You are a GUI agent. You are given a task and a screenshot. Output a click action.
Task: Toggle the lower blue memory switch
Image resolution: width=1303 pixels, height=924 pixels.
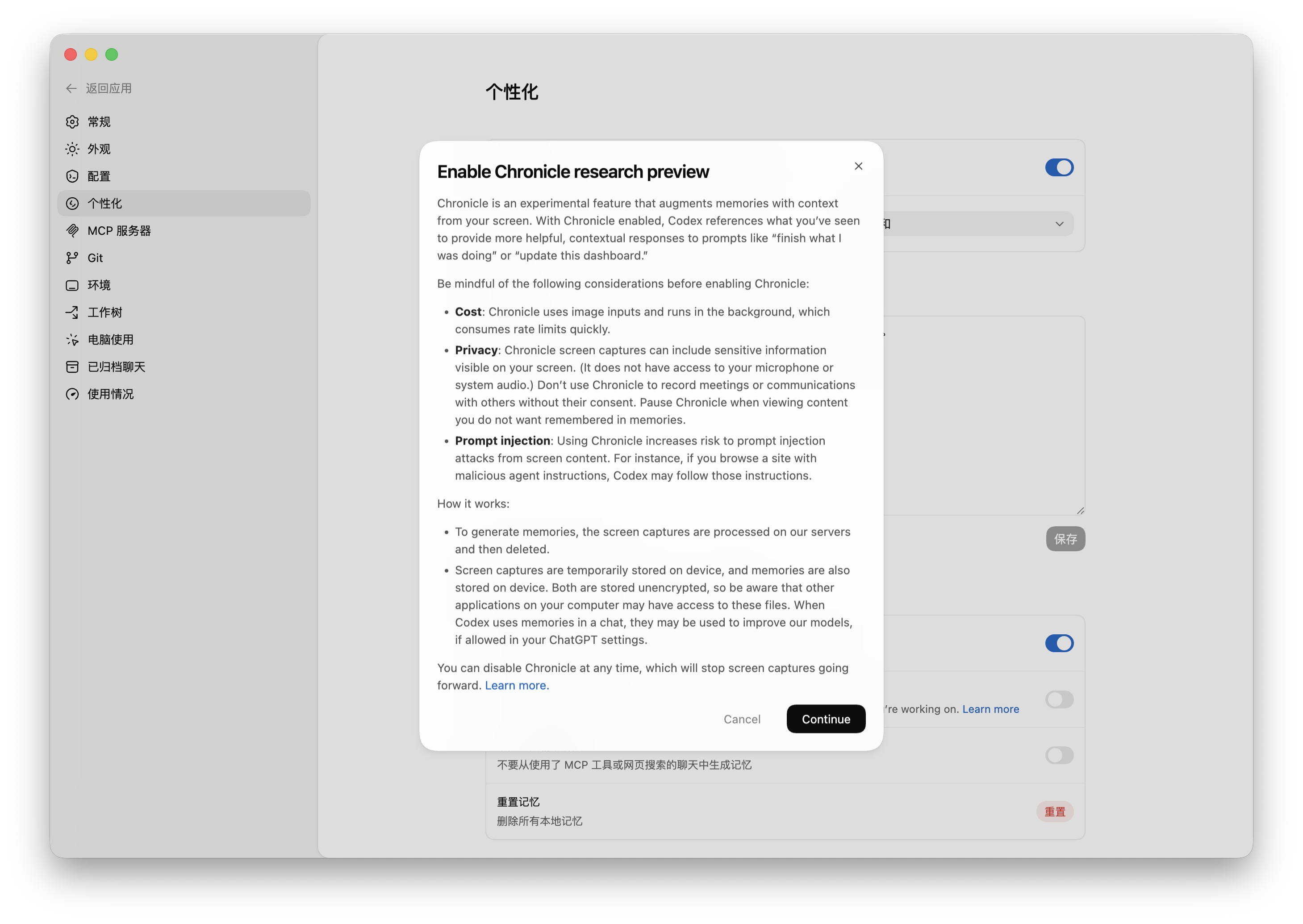1059,643
